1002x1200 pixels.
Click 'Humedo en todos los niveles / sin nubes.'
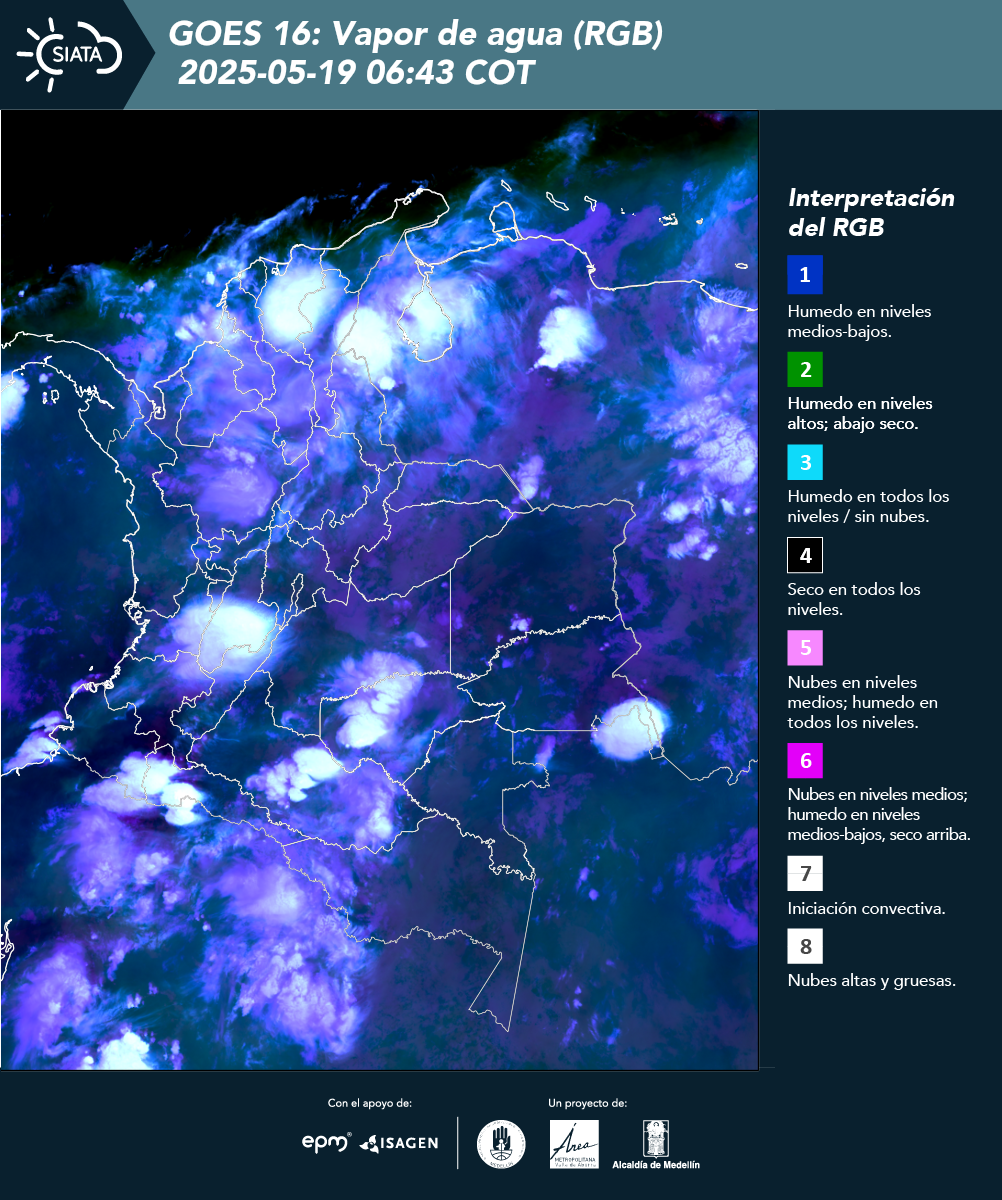coord(868,506)
